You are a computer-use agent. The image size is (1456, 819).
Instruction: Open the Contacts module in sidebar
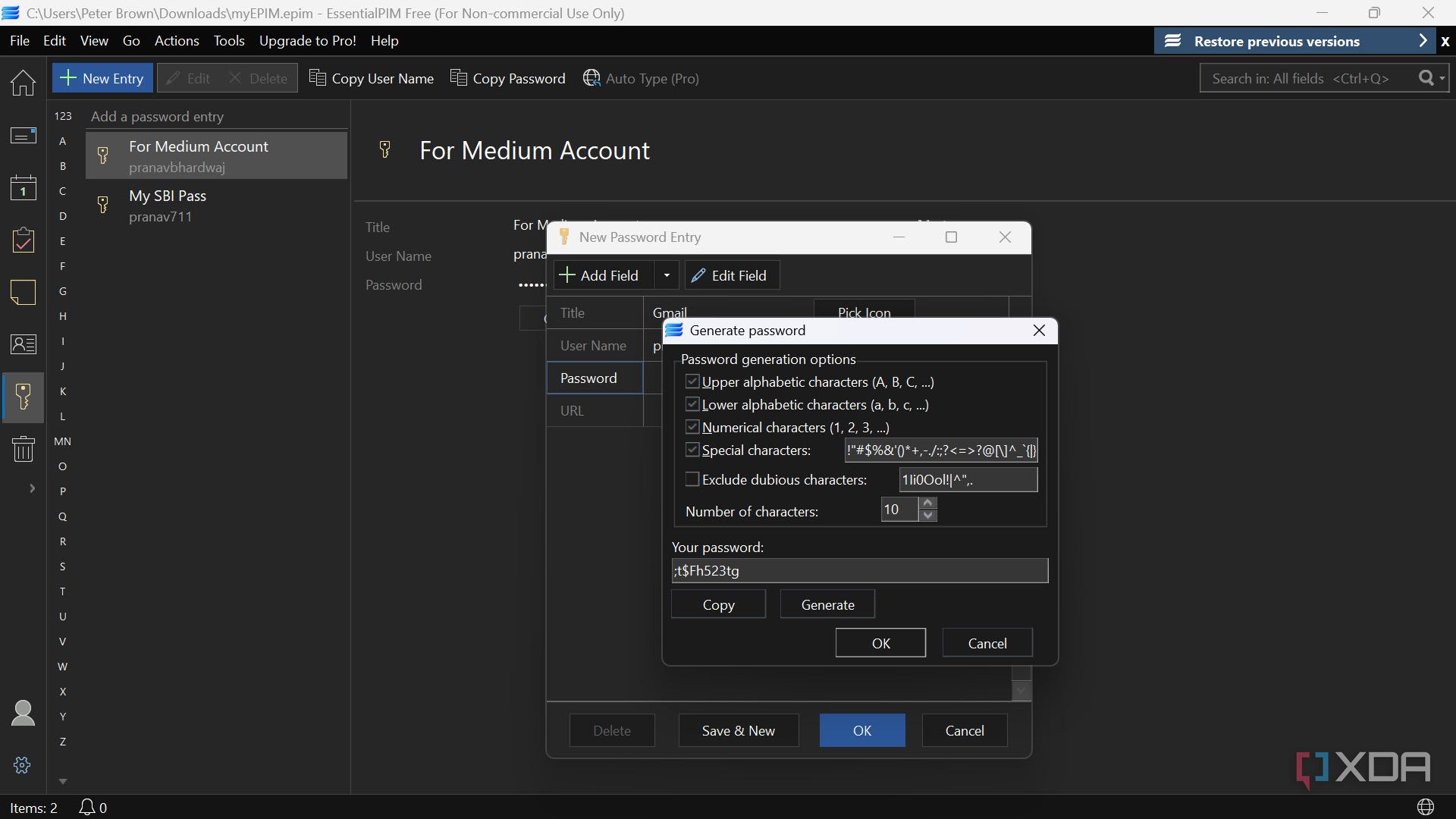click(x=23, y=344)
